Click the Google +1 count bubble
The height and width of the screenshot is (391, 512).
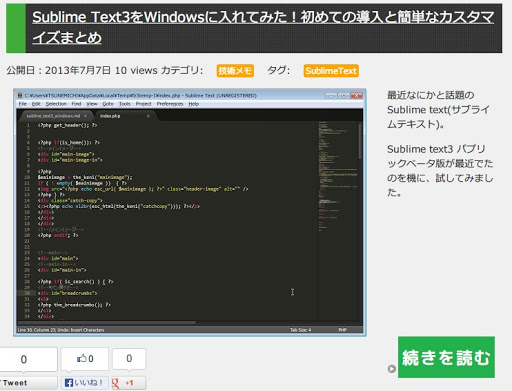pyautogui.click(x=129, y=359)
